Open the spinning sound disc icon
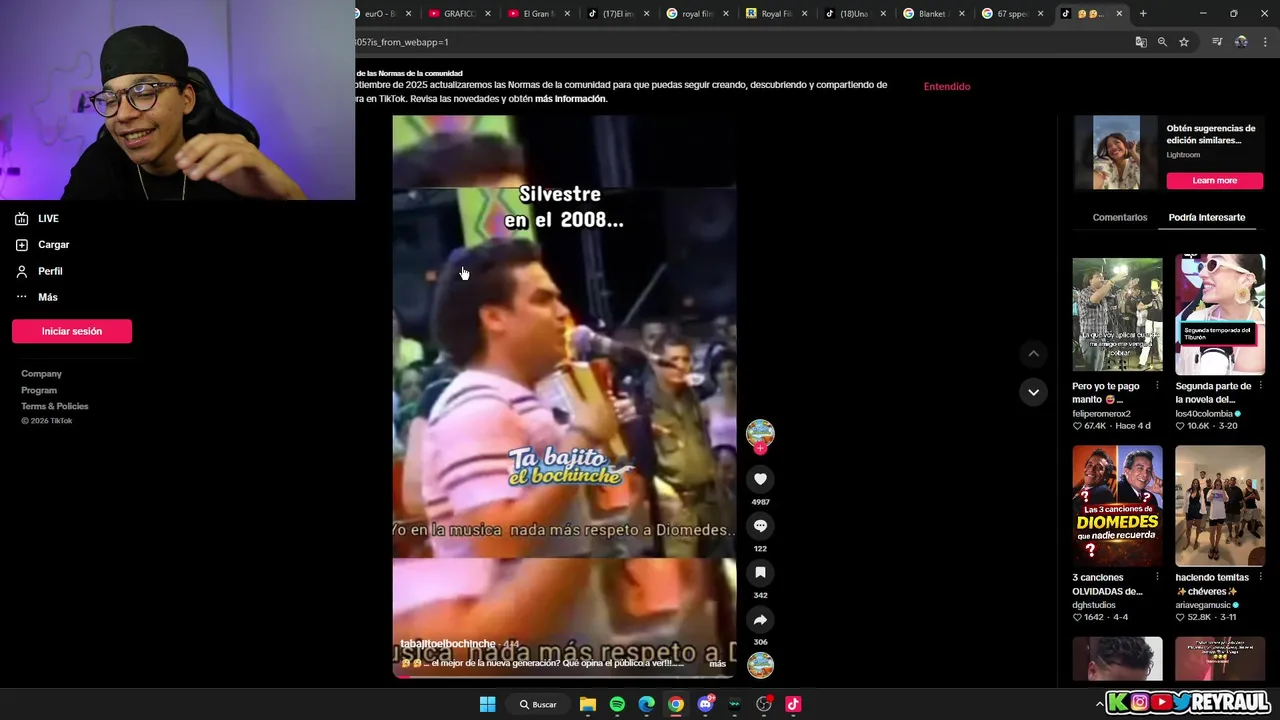This screenshot has width=1280, height=720. [x=760, y=665]
